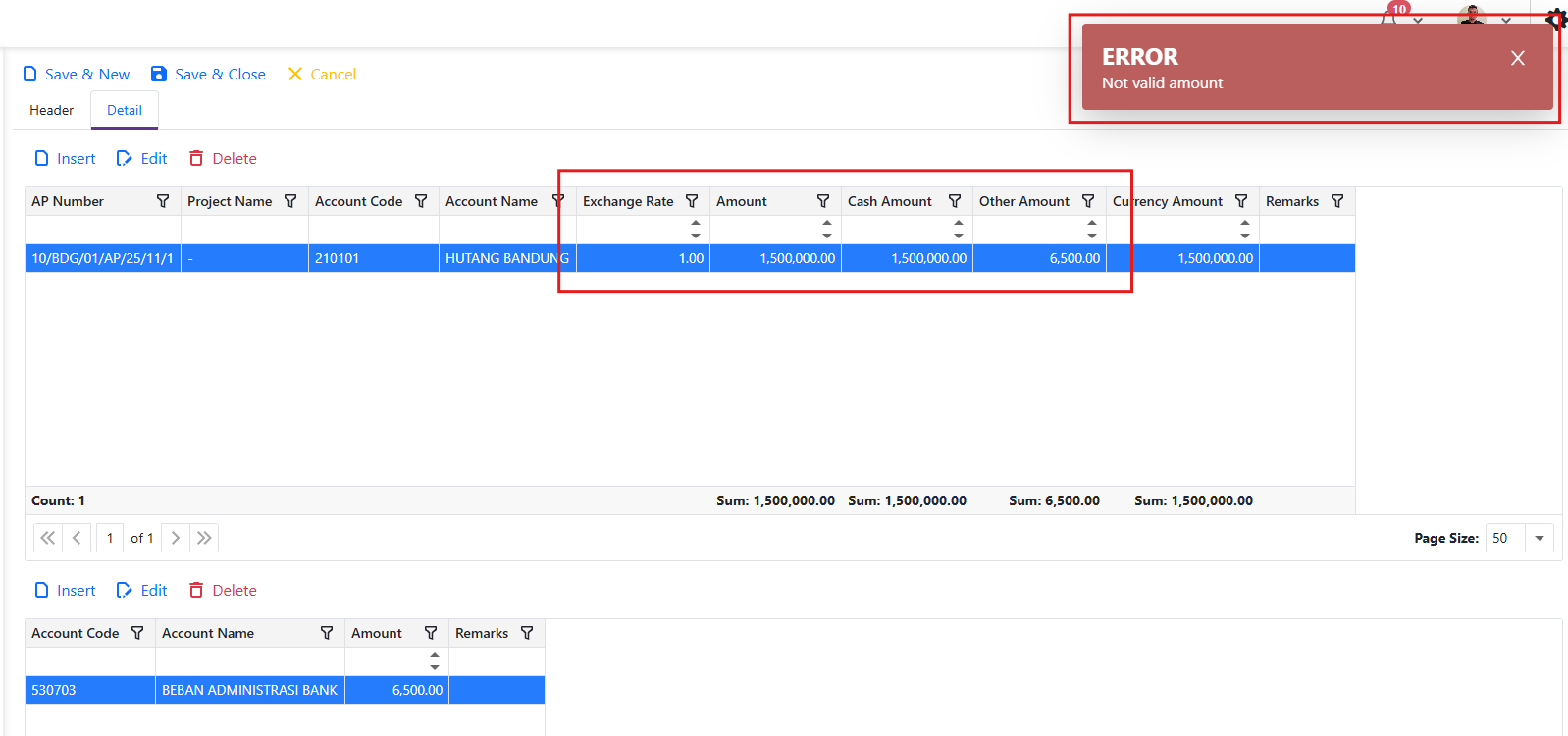
Task: Select the Detail tab
Action: click(125, 110)
